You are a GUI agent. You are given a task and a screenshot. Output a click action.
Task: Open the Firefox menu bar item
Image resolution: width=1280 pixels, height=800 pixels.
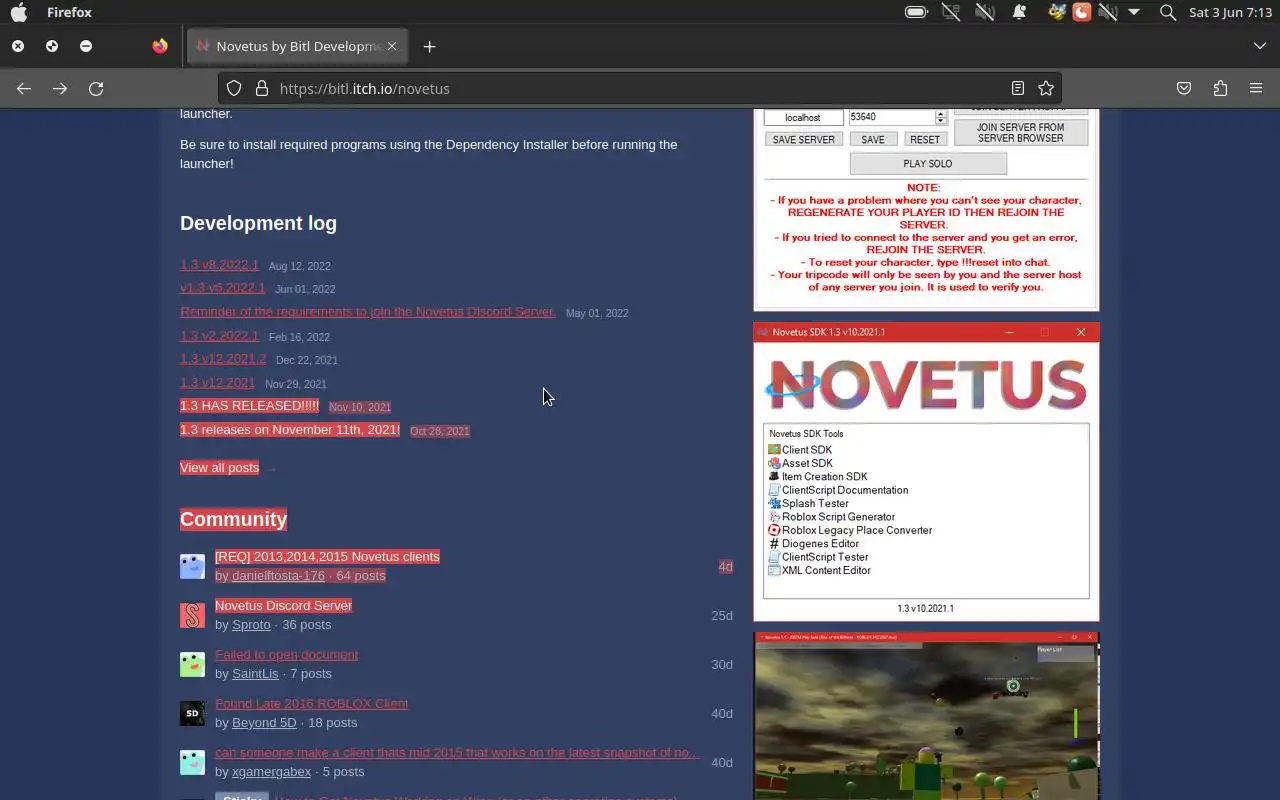click(x=69, y=12)
